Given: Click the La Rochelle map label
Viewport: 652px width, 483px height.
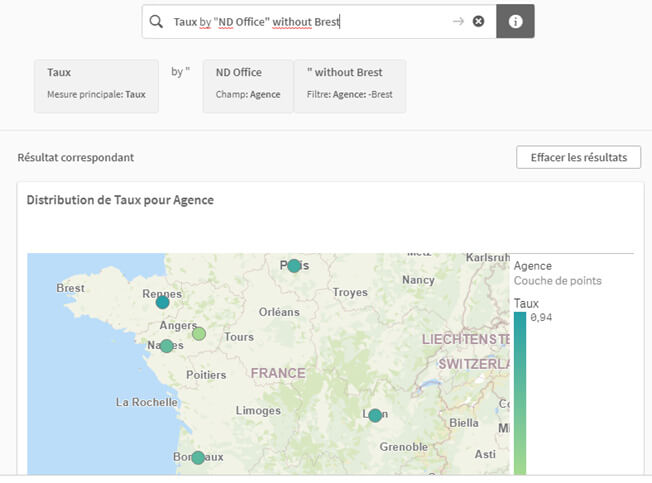Looking at the screenshot, I should pos(146,402).
